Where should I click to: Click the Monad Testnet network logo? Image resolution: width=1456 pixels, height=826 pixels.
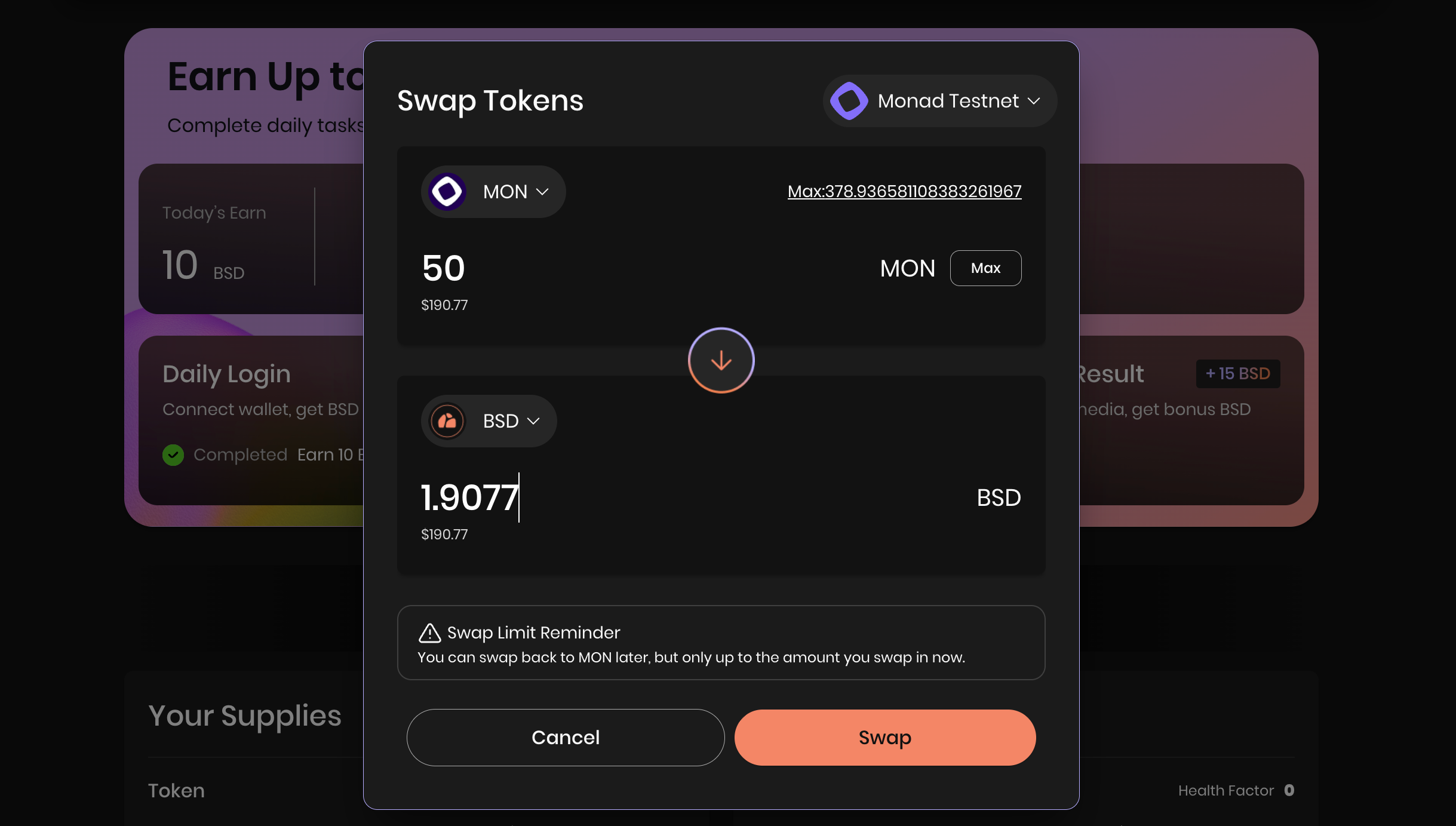(x=849, y=101)
